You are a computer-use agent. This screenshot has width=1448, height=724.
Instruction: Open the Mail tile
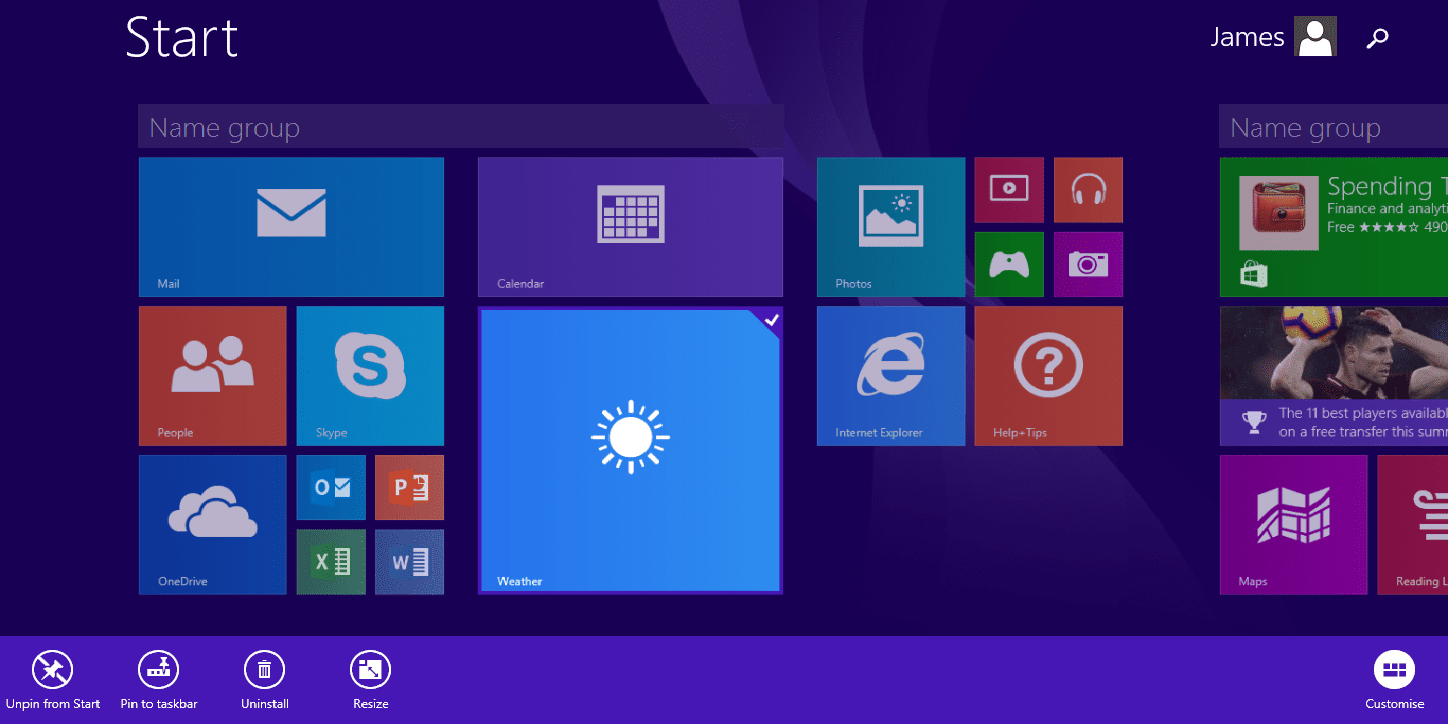click(x=291, y=227)
